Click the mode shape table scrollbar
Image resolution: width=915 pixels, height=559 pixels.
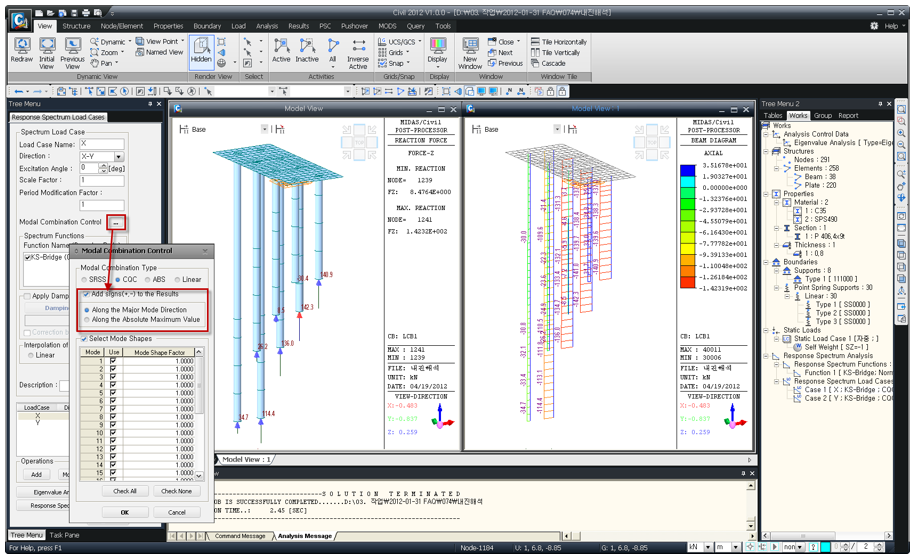click(199, 414)
